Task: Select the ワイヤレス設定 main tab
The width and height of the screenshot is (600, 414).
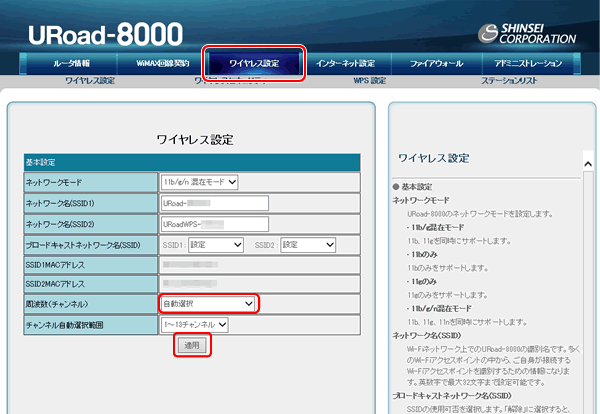Action: tap(254, 64)
